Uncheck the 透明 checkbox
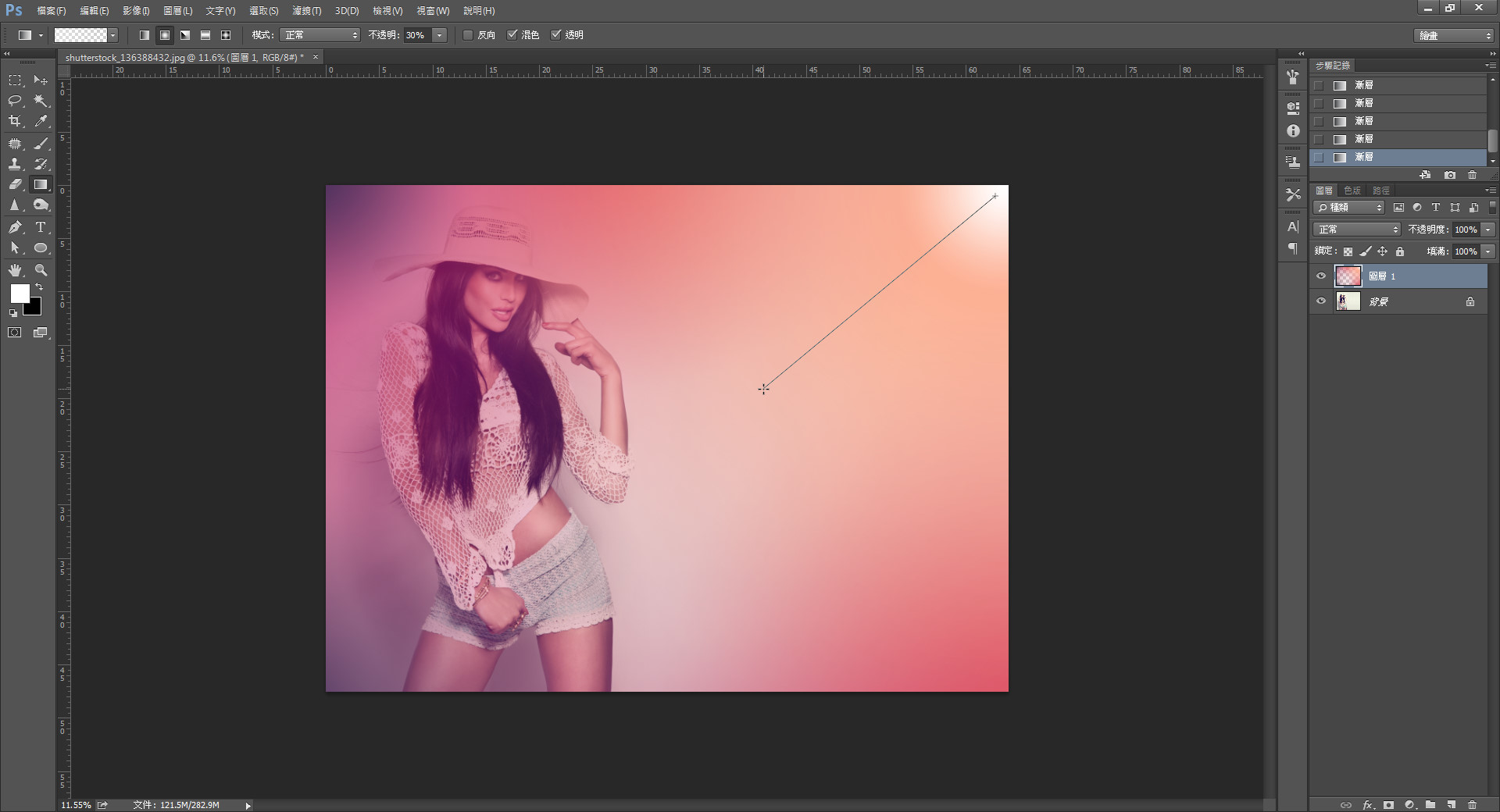This screenshot has height=812, width=1500. point(555,35)
